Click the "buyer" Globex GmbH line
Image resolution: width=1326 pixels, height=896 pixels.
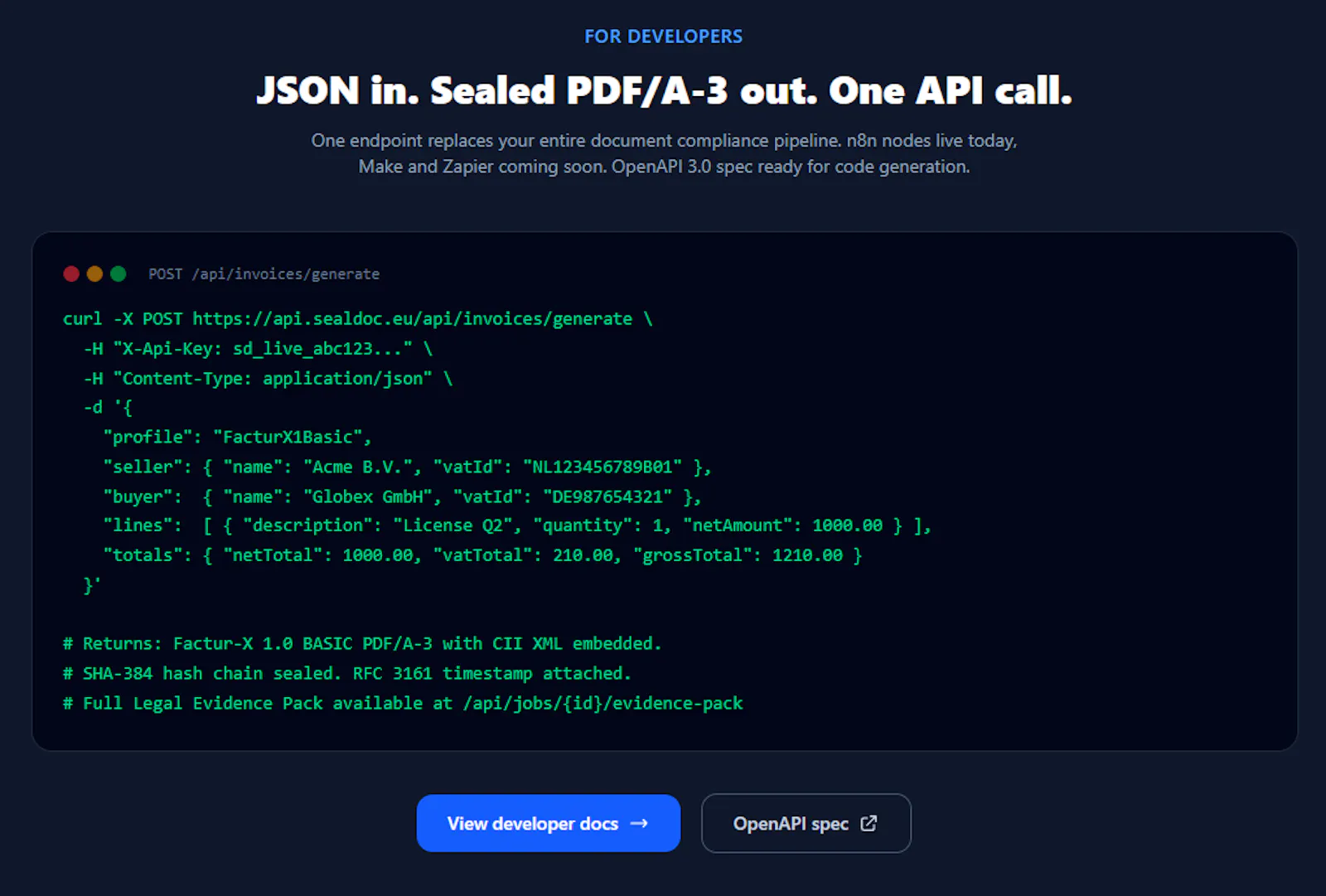(x=402, y=496)
